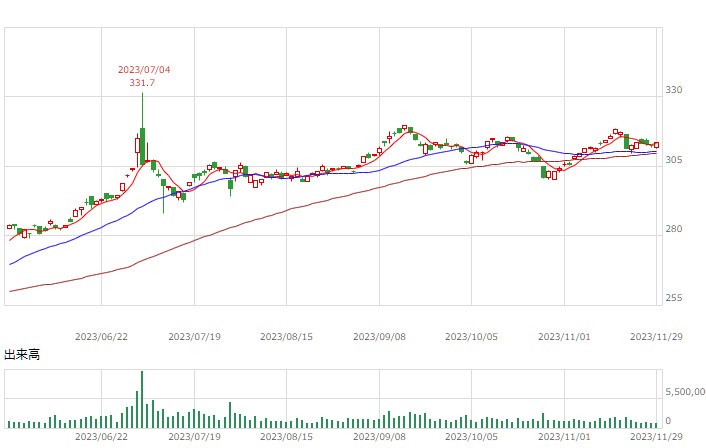Click the 280 price axis label
The width and height of the screenshot is (706, 448).
click(x=674, y=229)
